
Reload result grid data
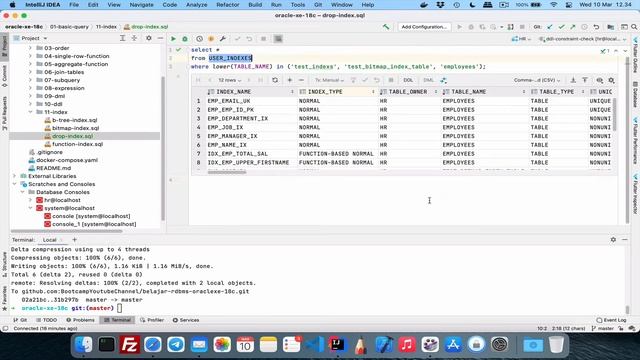(x=275, y=80)
